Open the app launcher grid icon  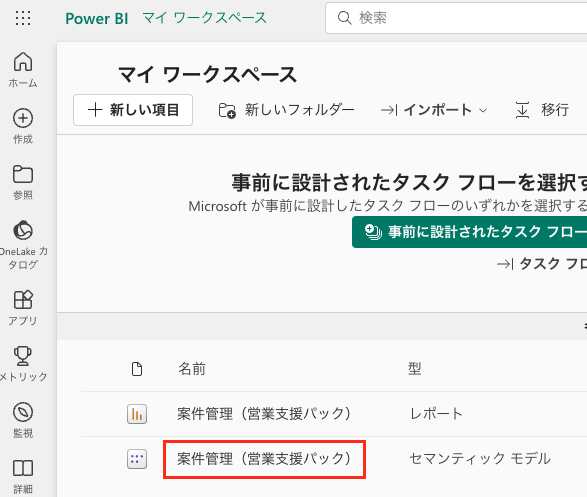(23, 18)
